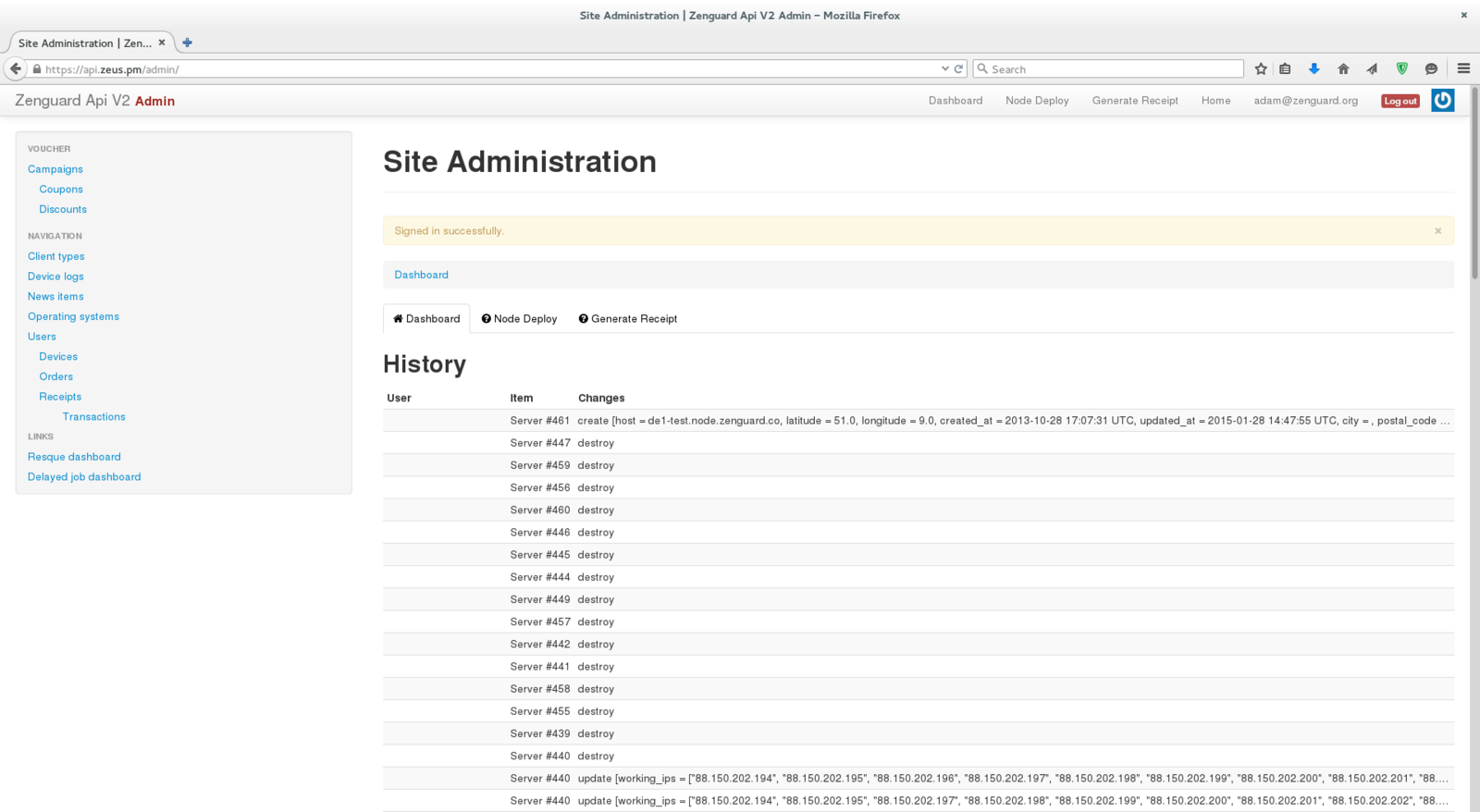Open News items in sidebar
Screen dimensions: 1480x812
(55, 297)
